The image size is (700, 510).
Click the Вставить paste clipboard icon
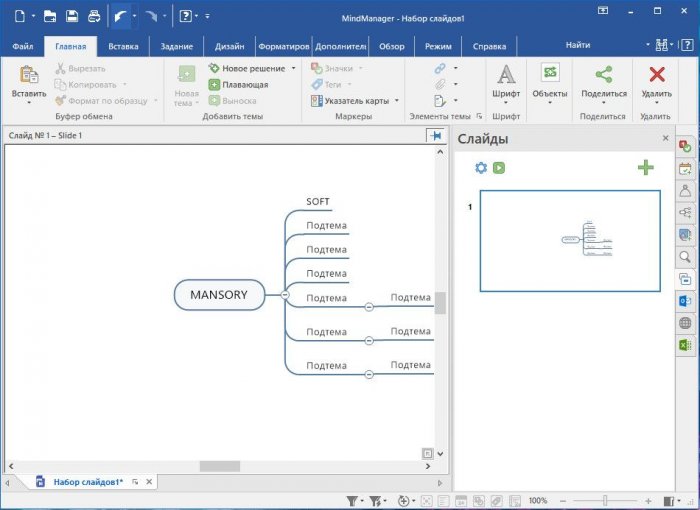(x=29, y=75)
